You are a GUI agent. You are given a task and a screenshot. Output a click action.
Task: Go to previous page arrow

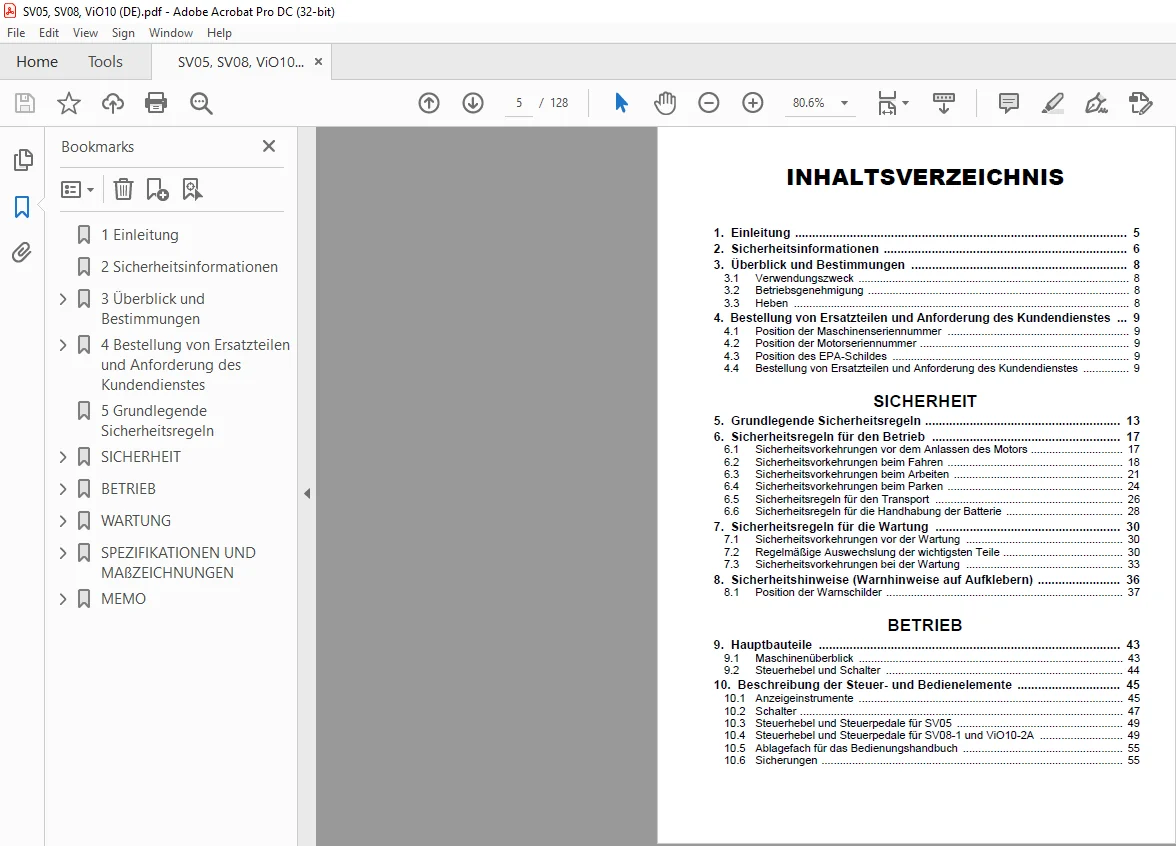click(x=429, y=103)
